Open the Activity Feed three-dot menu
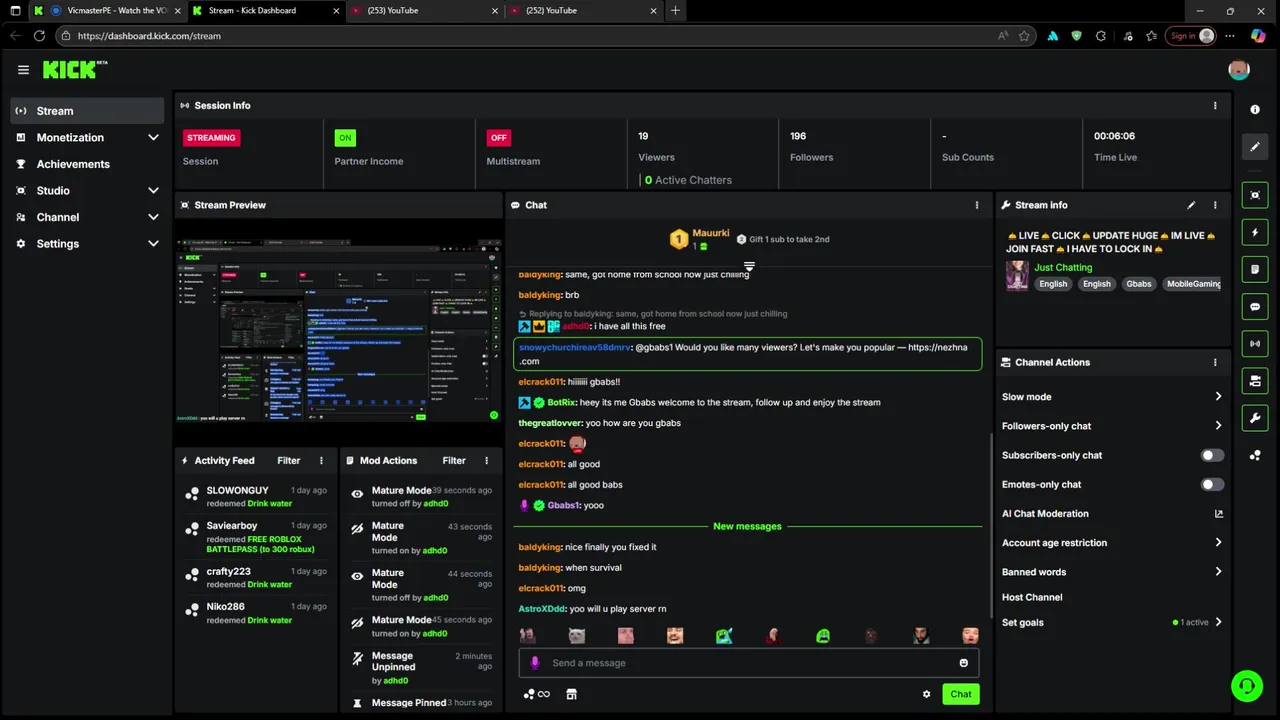Image resolution: width=1280 pixels, height=720 pixels. [x=321, y=461]
